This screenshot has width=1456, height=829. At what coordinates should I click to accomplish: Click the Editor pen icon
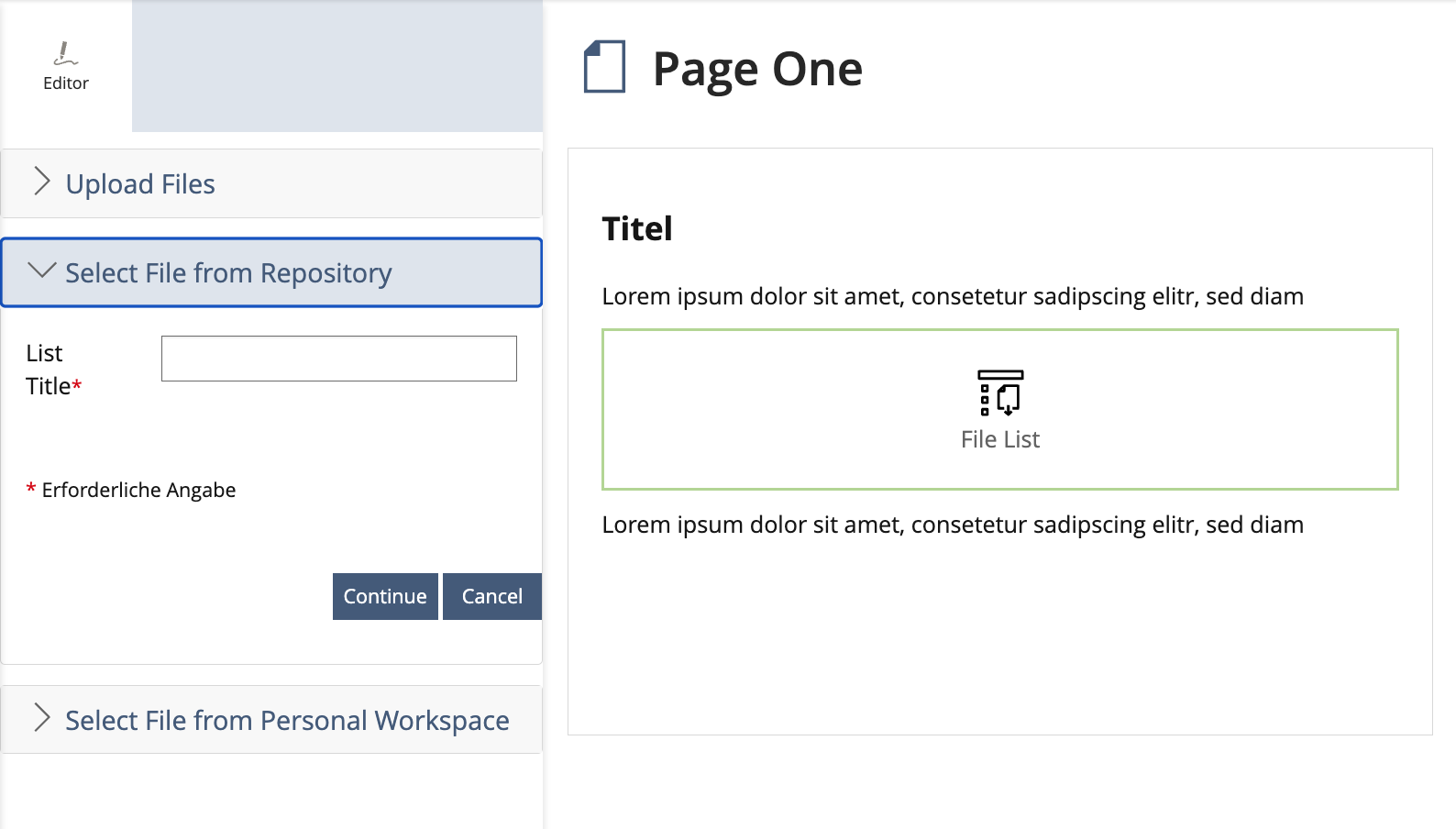(x=65, y=53)
